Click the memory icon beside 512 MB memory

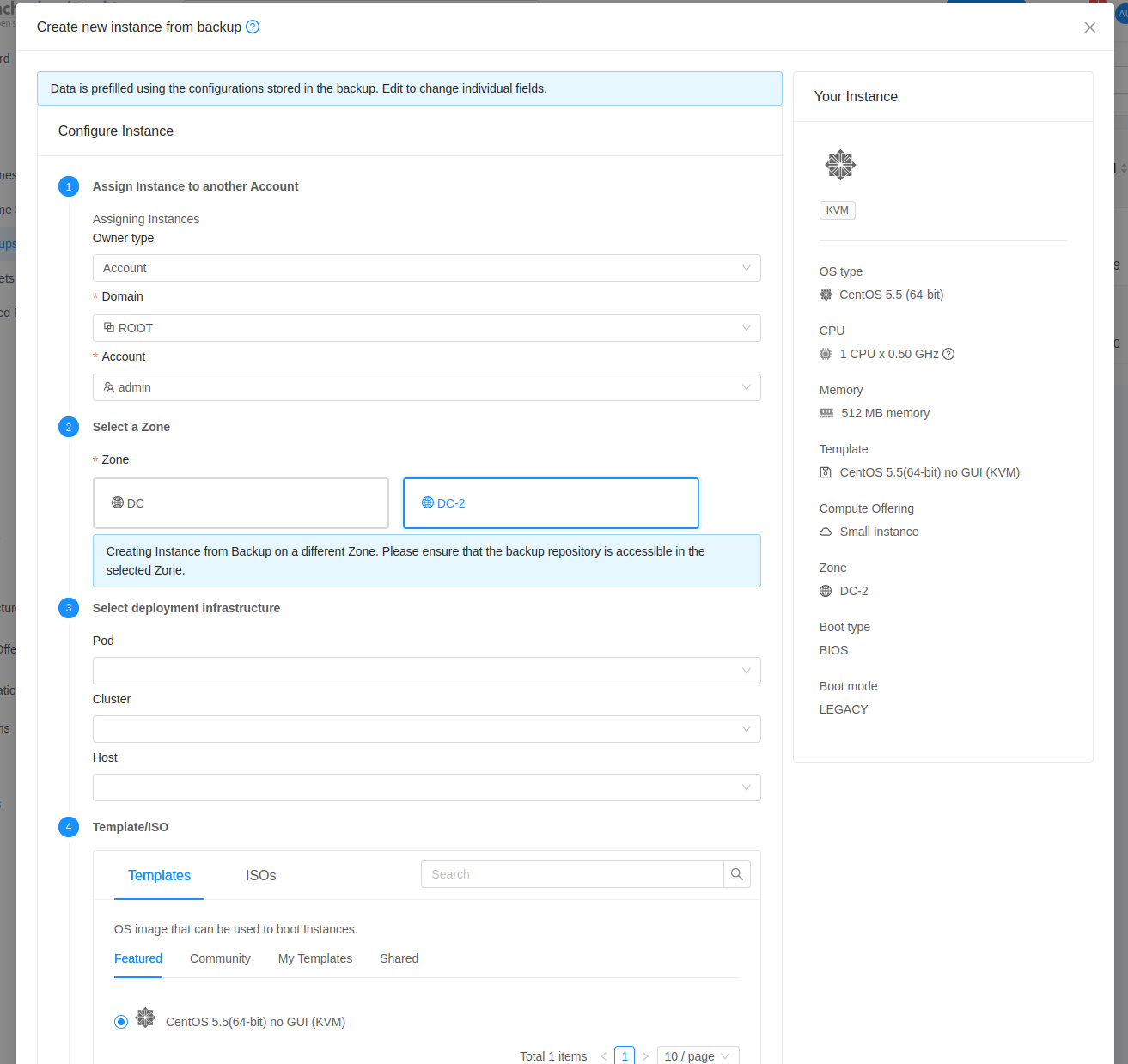point(826,413)
